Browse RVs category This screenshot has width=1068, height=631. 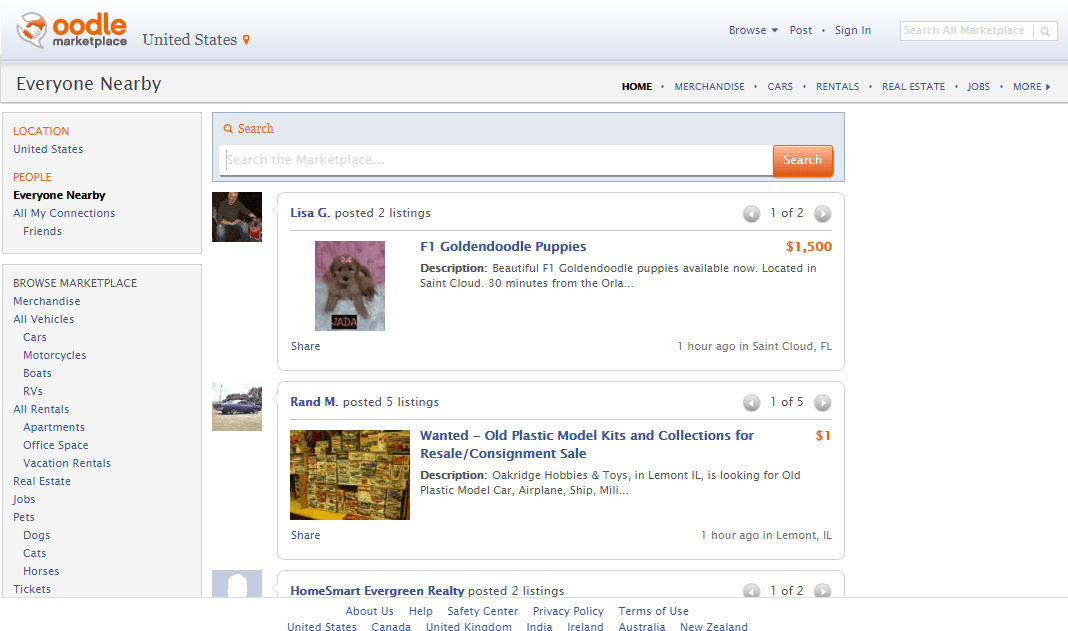[33, 391]
